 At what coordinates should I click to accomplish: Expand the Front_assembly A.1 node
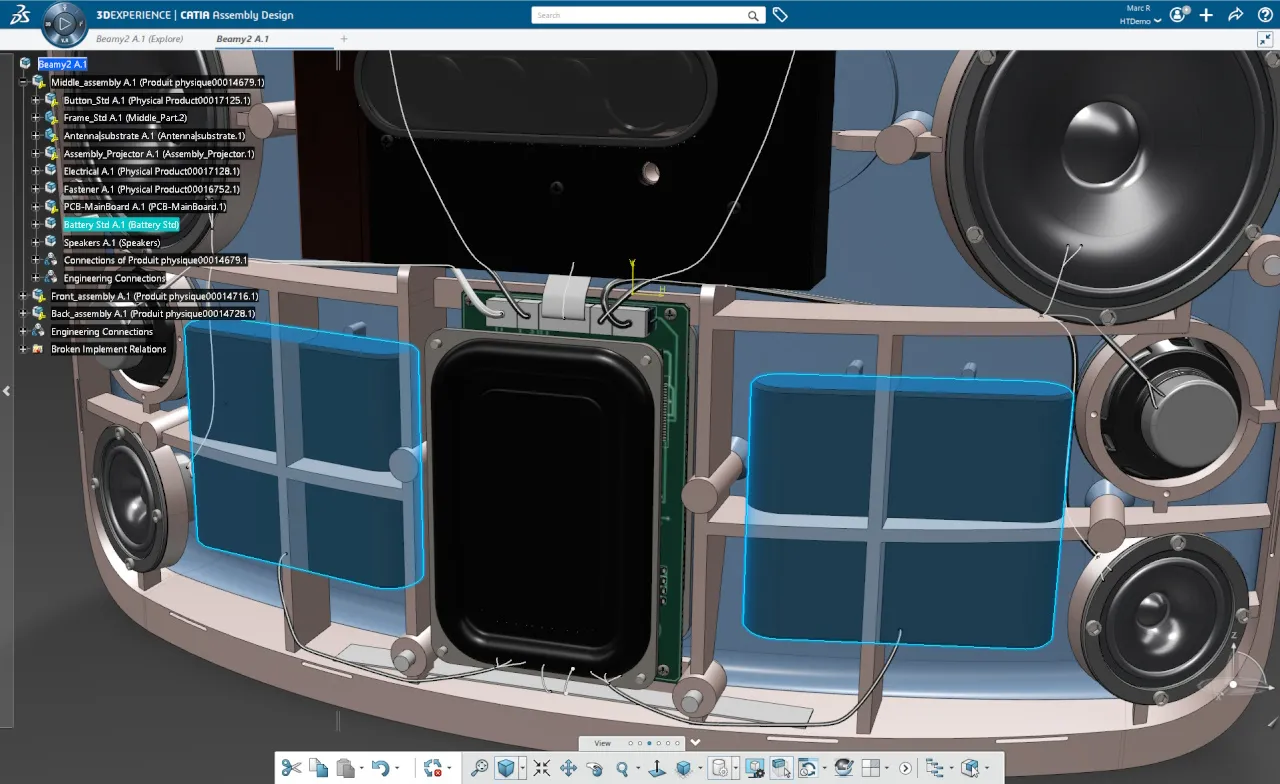pyautogui.click(x=23, y=296)
